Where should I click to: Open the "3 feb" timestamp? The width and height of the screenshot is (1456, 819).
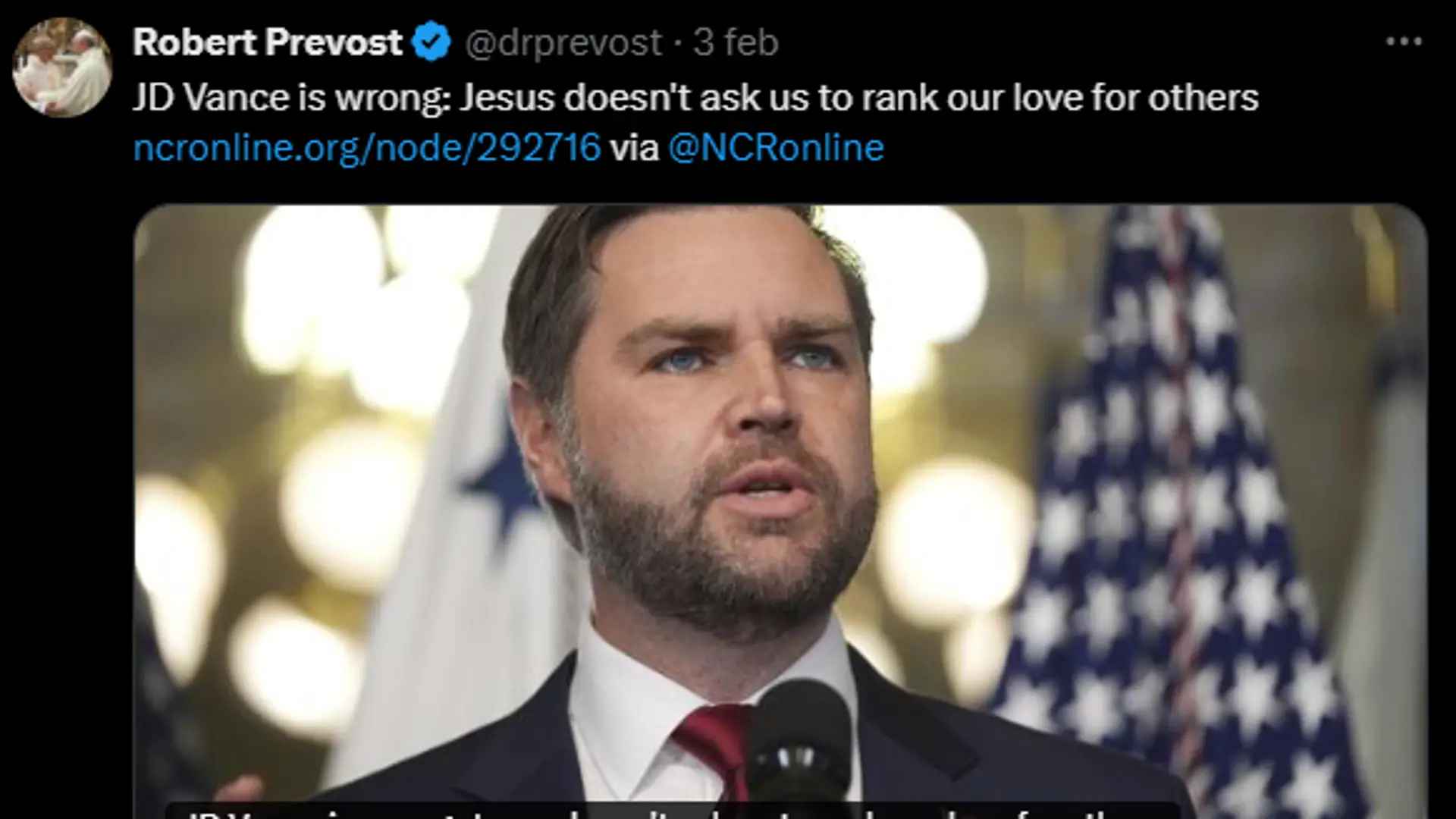tap(736, 42)
